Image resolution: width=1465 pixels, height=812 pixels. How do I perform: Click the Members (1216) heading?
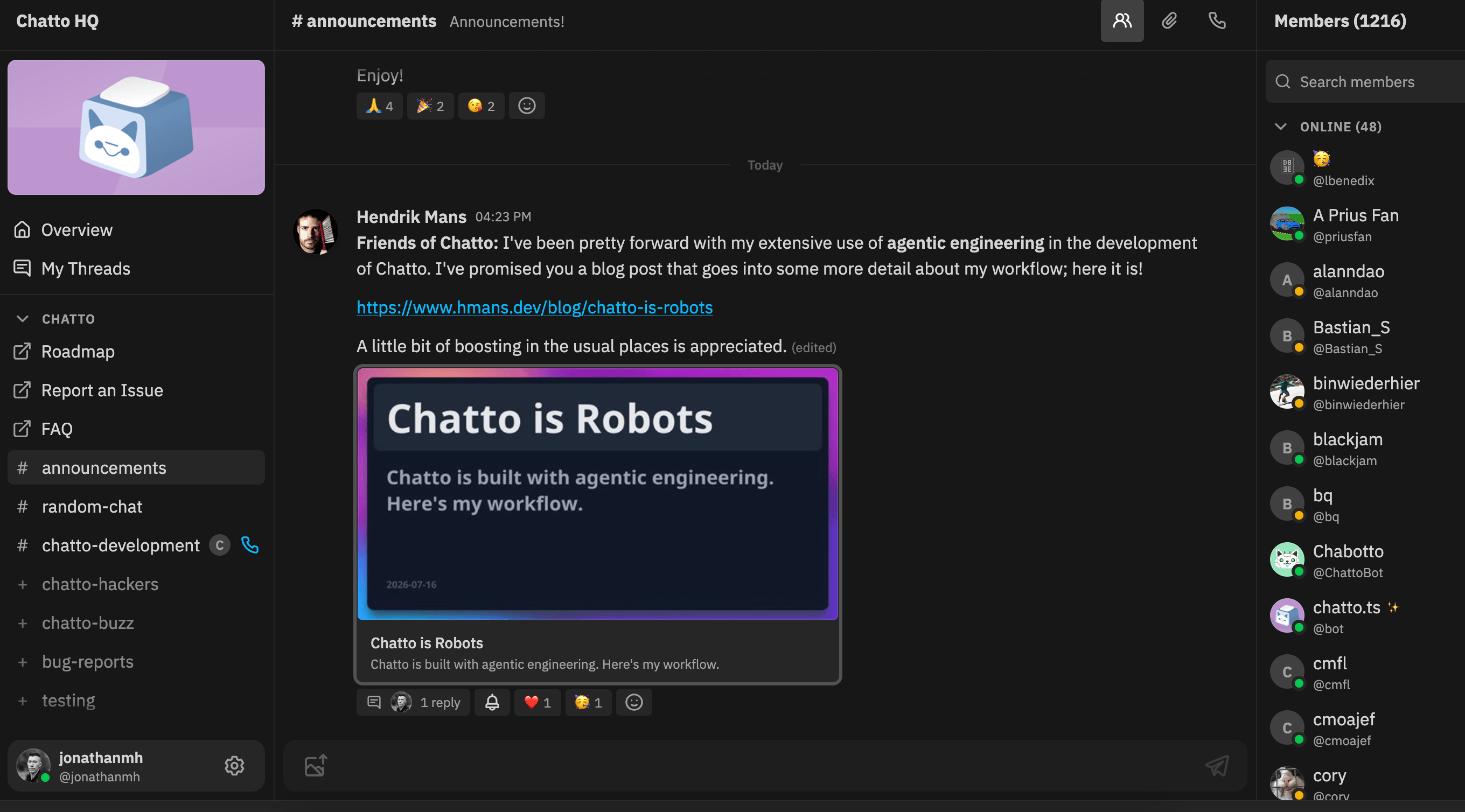coord(1340,21)
